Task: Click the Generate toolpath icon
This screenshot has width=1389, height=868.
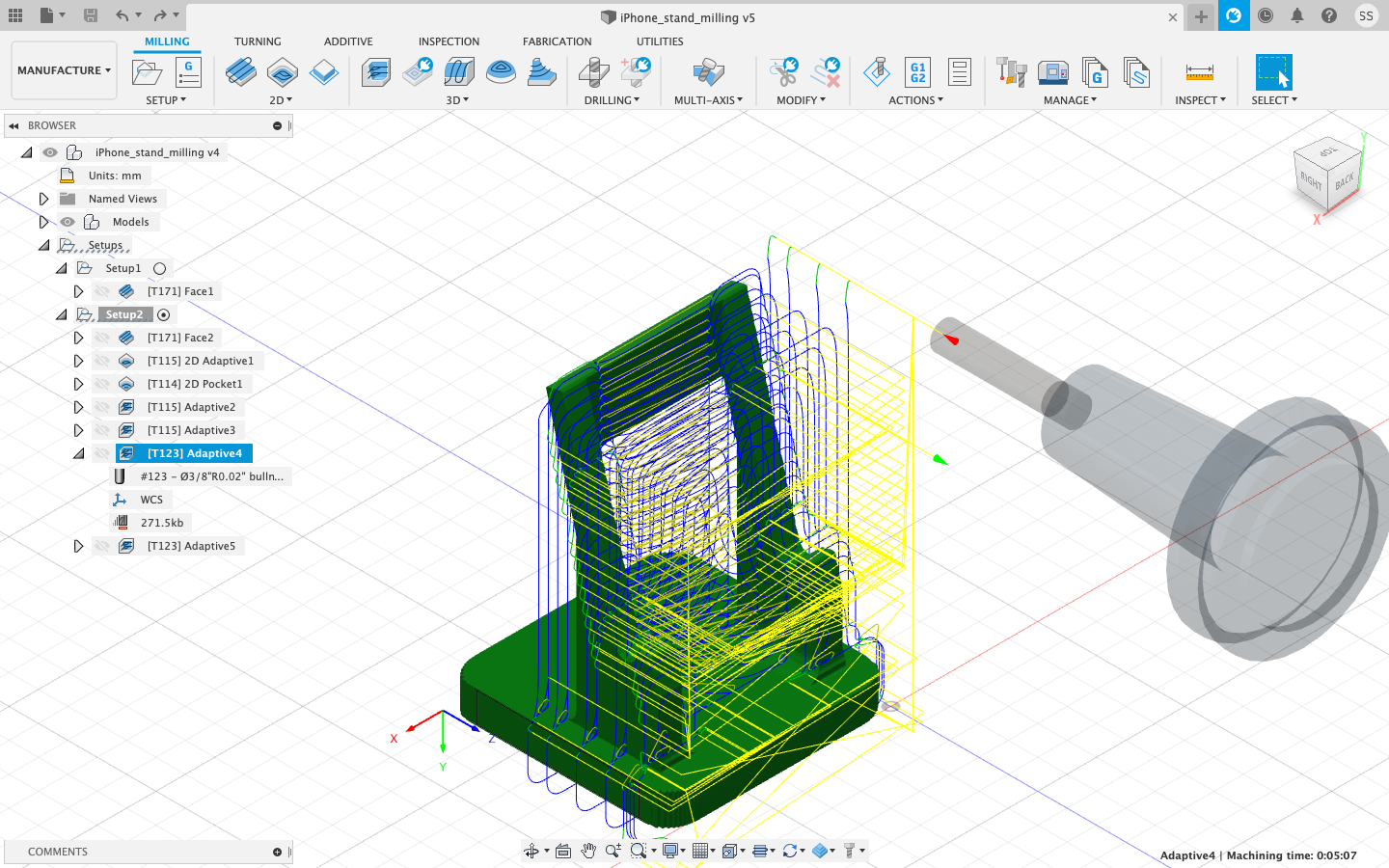Action: click(877, 72)
